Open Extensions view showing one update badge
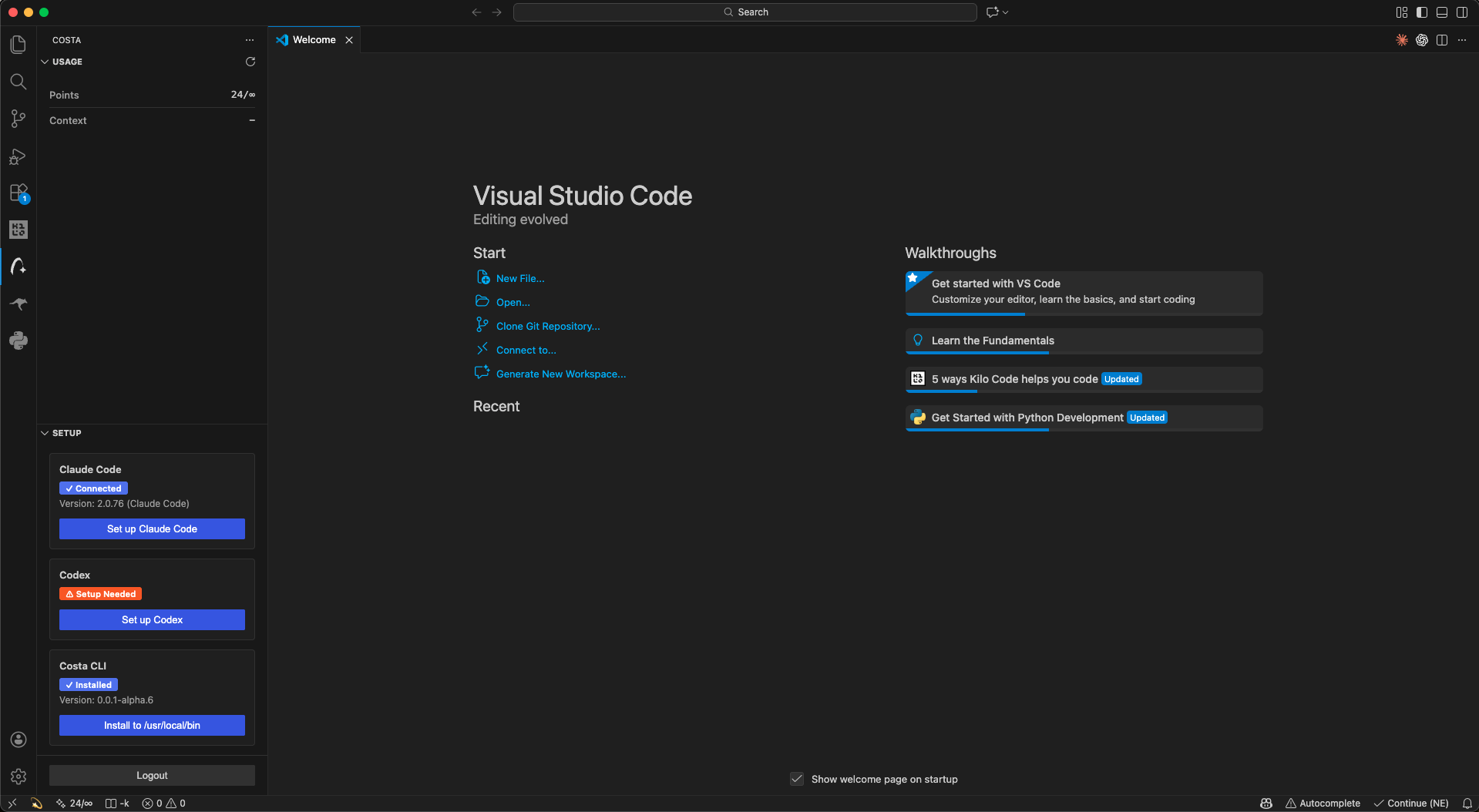This screenshot has width=1479, height=812. point(18,193)
